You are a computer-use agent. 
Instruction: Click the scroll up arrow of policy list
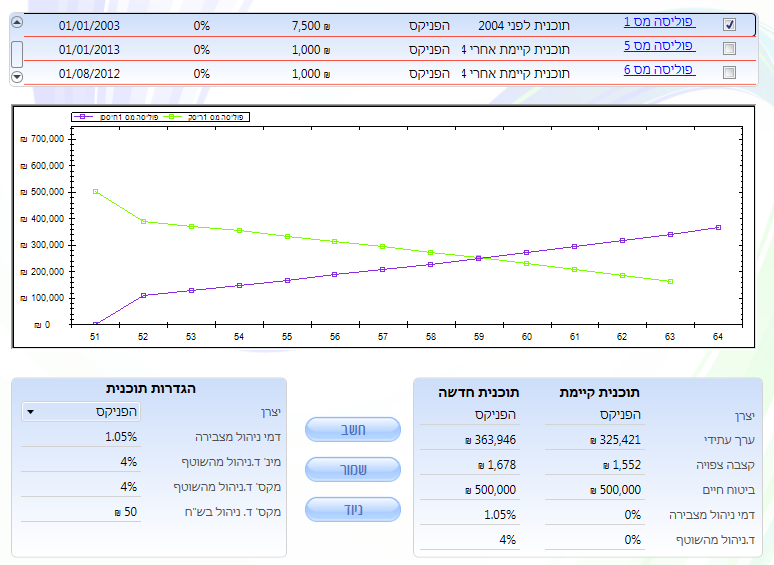click(17, 22)
